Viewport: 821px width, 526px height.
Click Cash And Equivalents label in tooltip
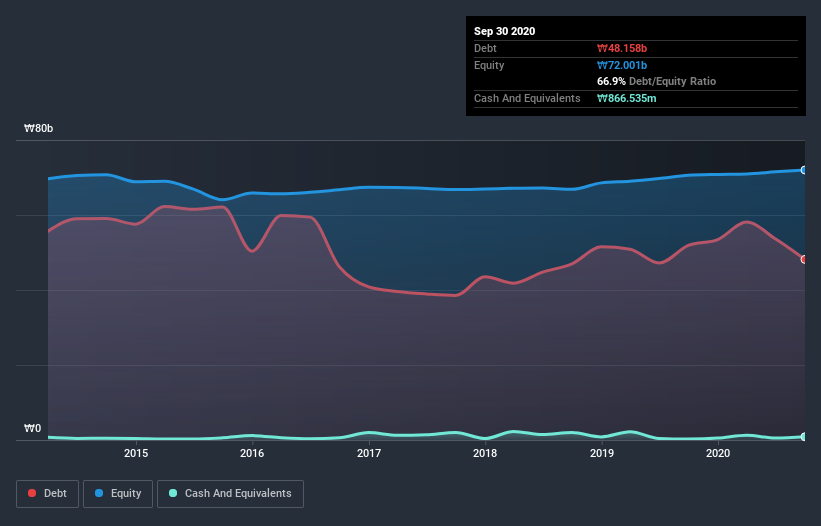[x=527, y=98]
